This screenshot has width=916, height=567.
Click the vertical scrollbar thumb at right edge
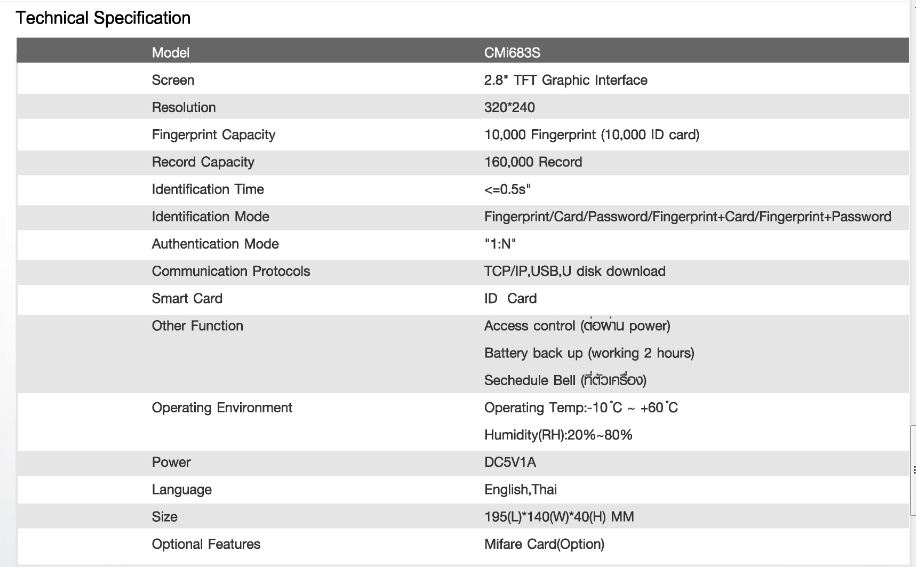click(x=913, y=468)
